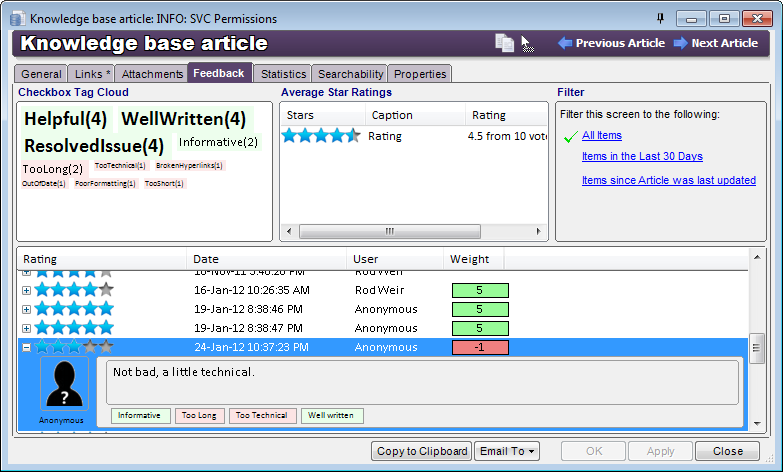783x472 pixels.
Task: Click the feedback list vertical scrollbar thumb
Action: pyautogui.click(x=757, y=348)
